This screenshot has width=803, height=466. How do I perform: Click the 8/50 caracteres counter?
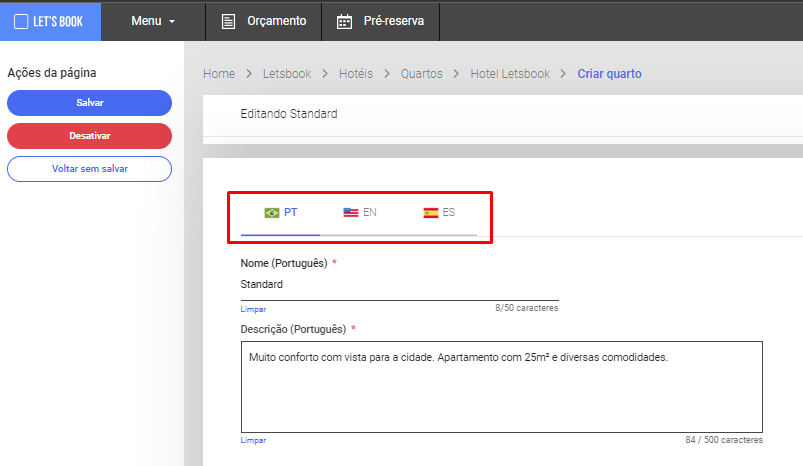click(526, 308)
